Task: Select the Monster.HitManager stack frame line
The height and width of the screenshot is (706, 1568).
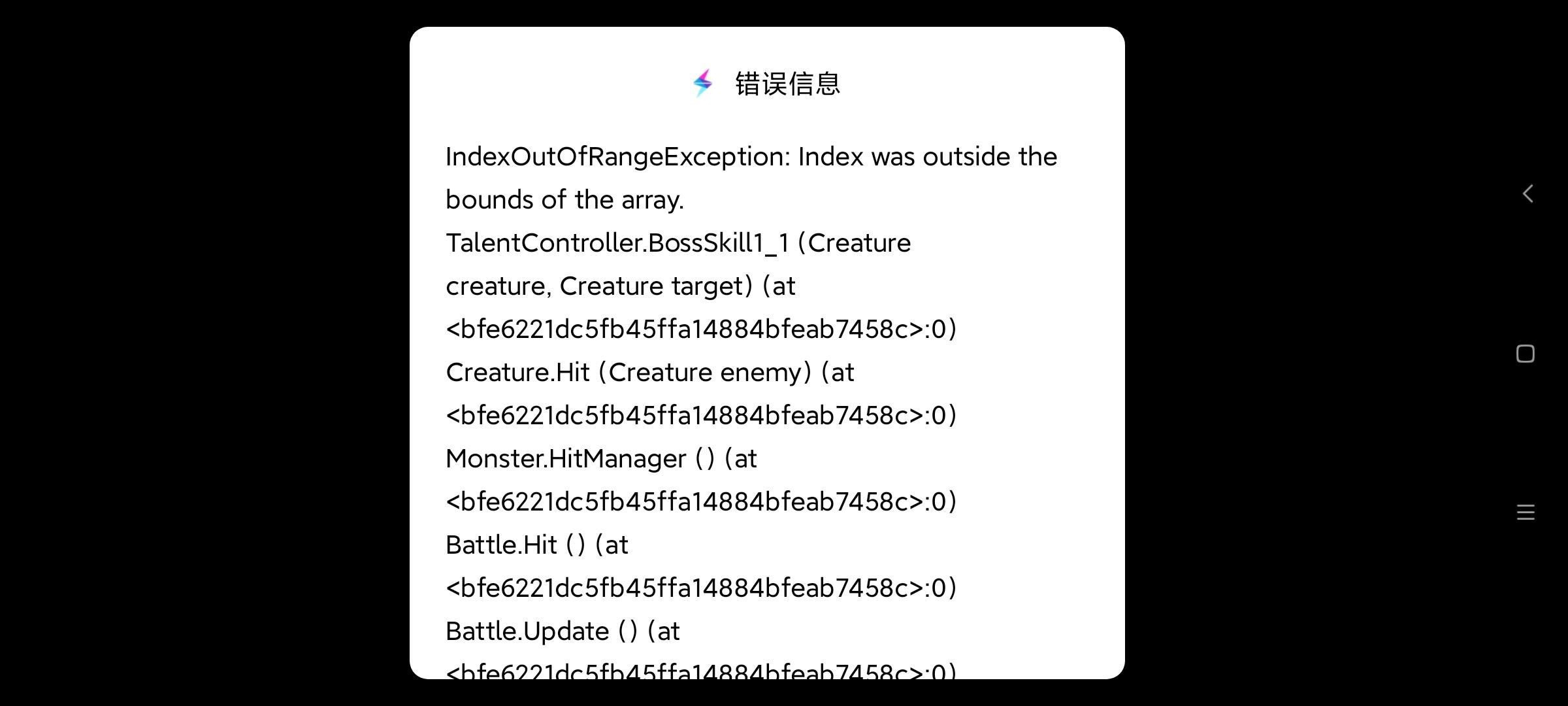Action: [601, 459]
